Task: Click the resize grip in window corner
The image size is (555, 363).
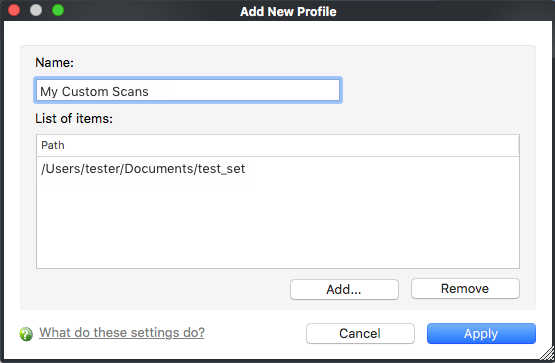Action: pyautogui.click(x=547, y=354)
